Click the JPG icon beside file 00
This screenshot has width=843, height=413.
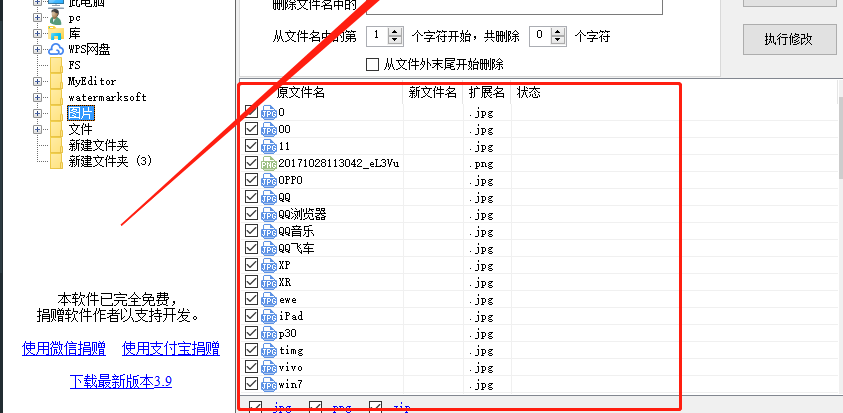[269, 130]
